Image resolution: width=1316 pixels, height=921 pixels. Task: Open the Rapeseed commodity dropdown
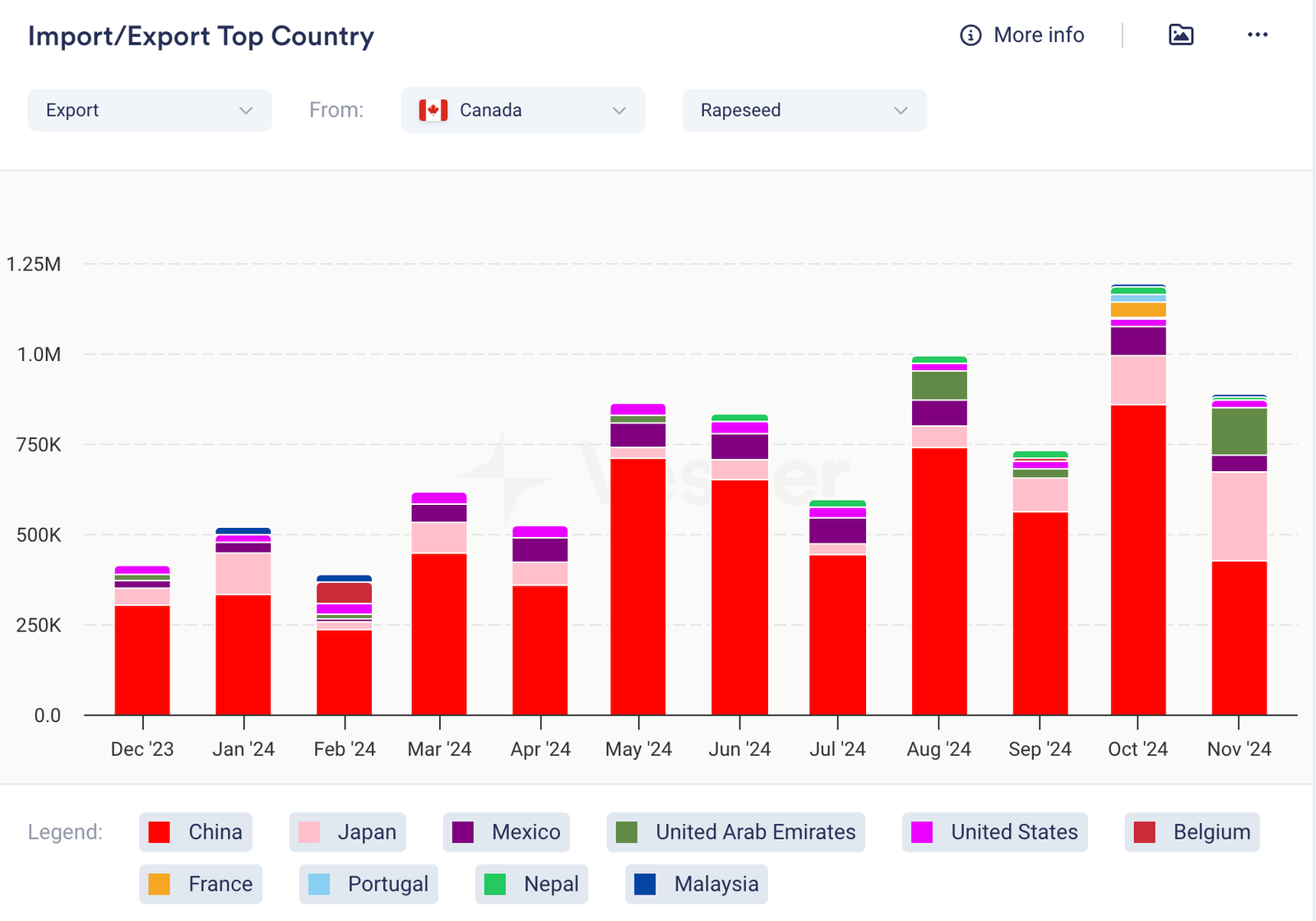pyautogui.click(x=804, y=110)
